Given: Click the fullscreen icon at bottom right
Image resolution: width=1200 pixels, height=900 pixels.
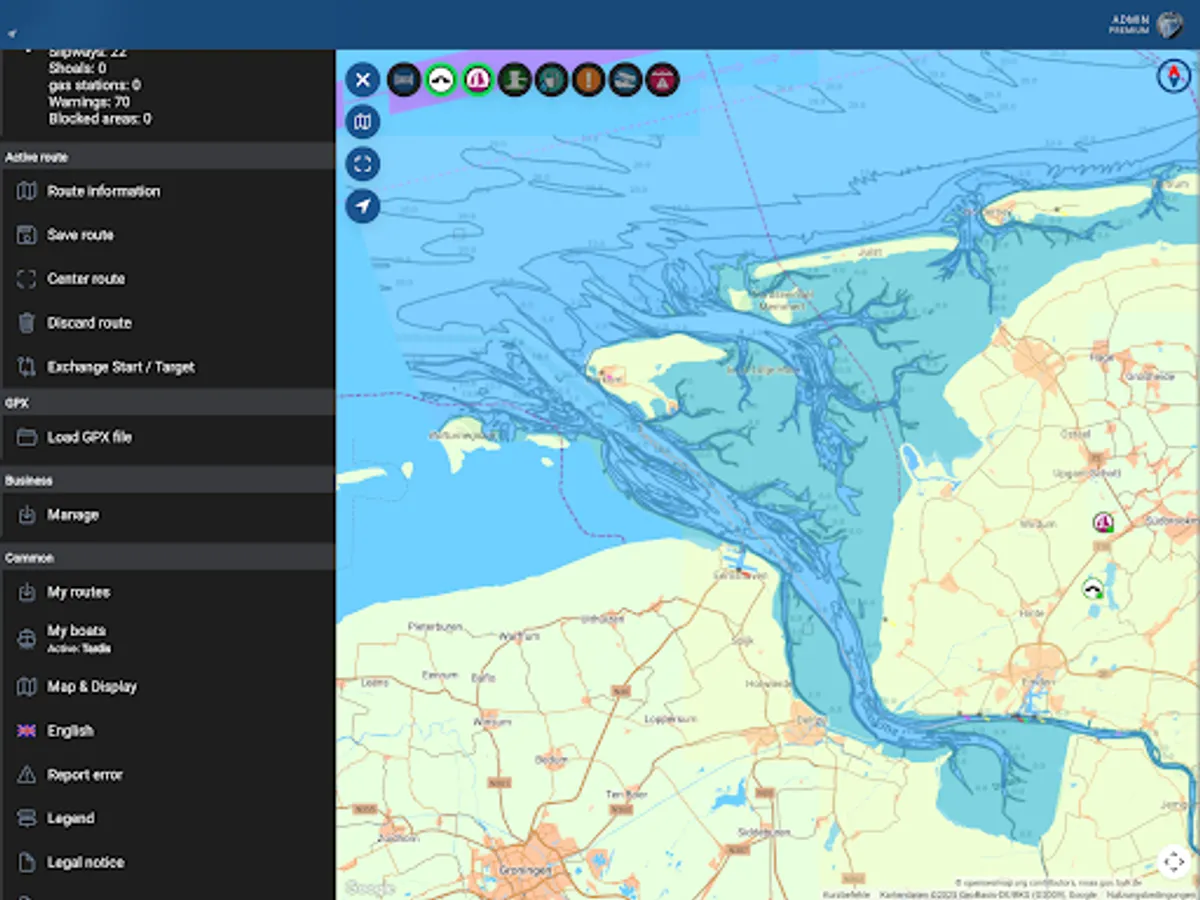Looking at the screenshot, I should pos(1175,861).
